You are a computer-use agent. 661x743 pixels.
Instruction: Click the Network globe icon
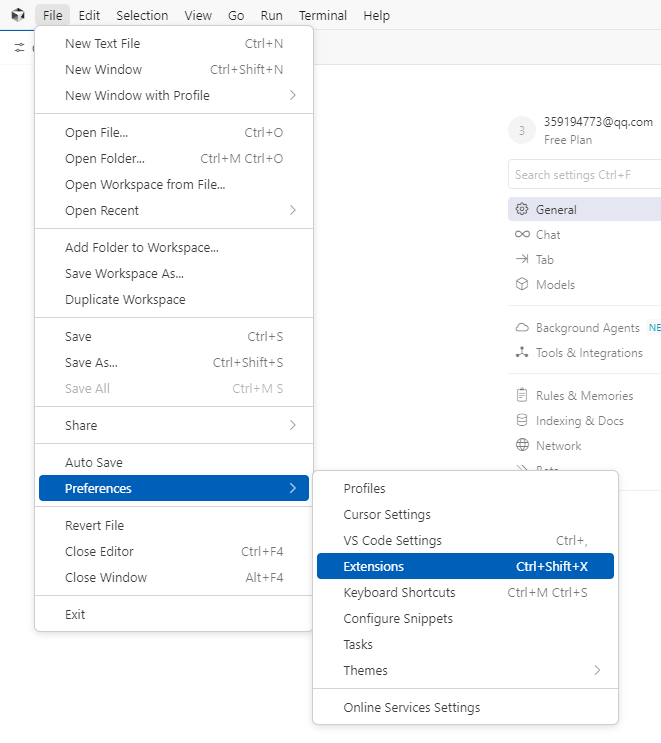coord(522,446)
